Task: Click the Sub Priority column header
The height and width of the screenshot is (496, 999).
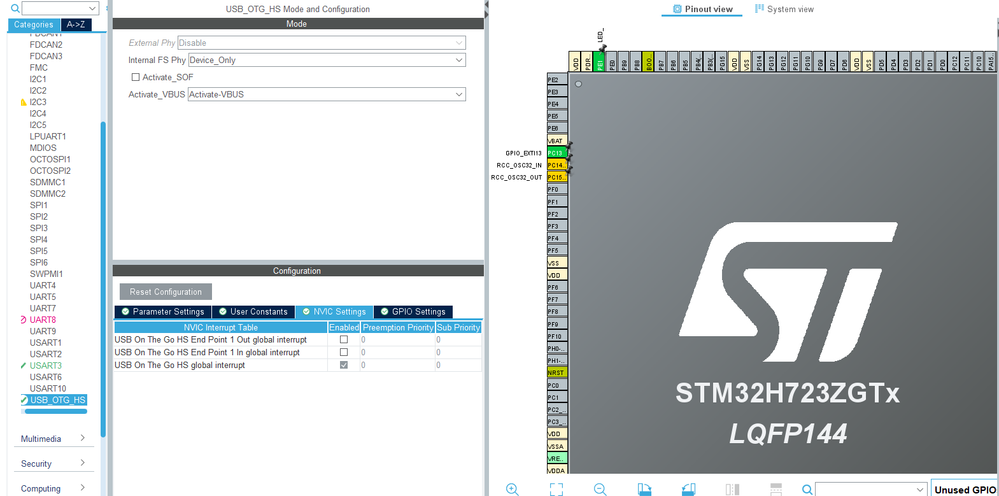Action: click(x=458, y=328)
